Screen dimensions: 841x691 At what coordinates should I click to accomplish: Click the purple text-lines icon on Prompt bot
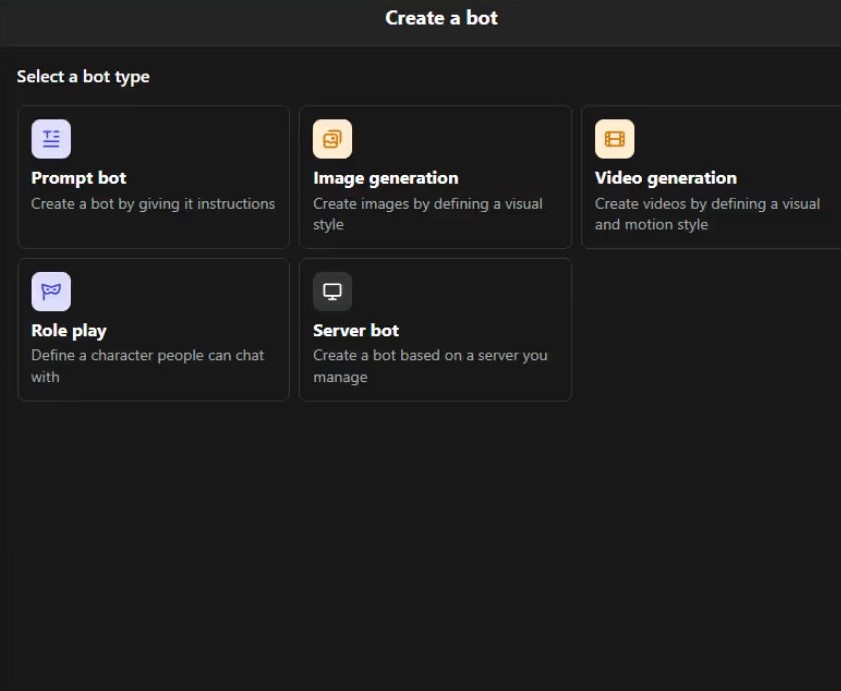point(51,137)
